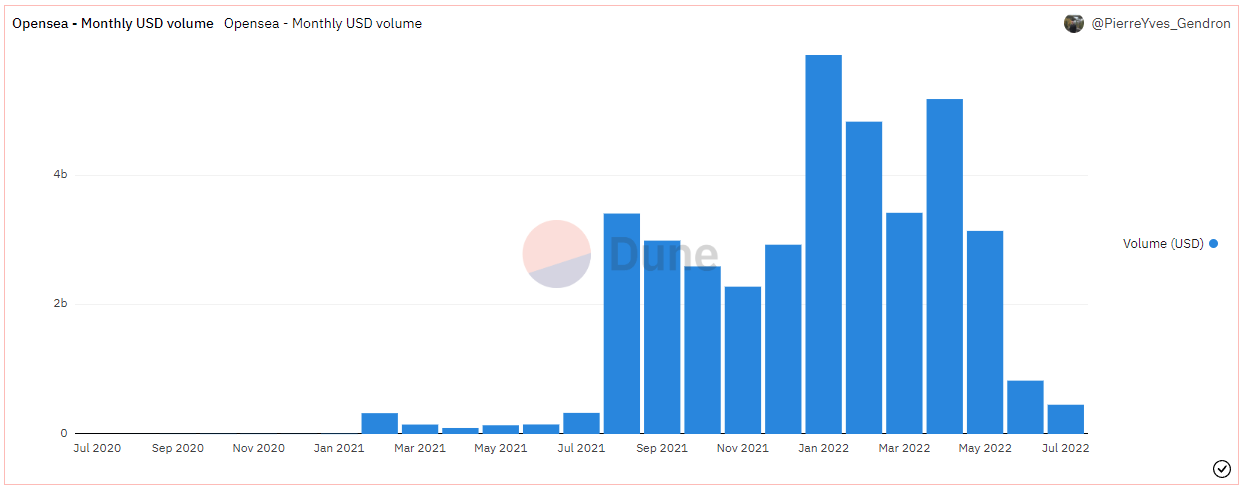Image resolution: width=1244 pixels, height=490 pixels.
Task: Select the May 2022 bar
Action: coord(985,332)
